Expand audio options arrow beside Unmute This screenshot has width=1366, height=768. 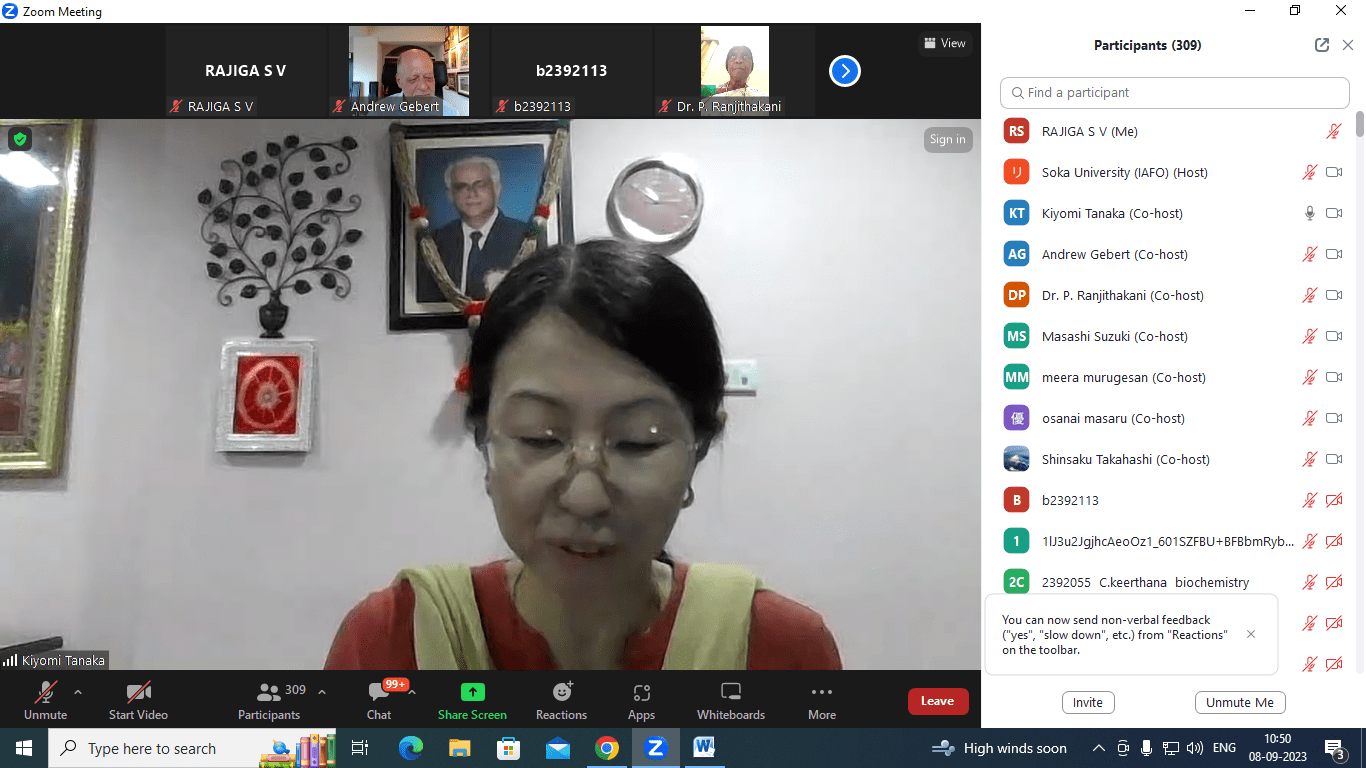[78, 691]
